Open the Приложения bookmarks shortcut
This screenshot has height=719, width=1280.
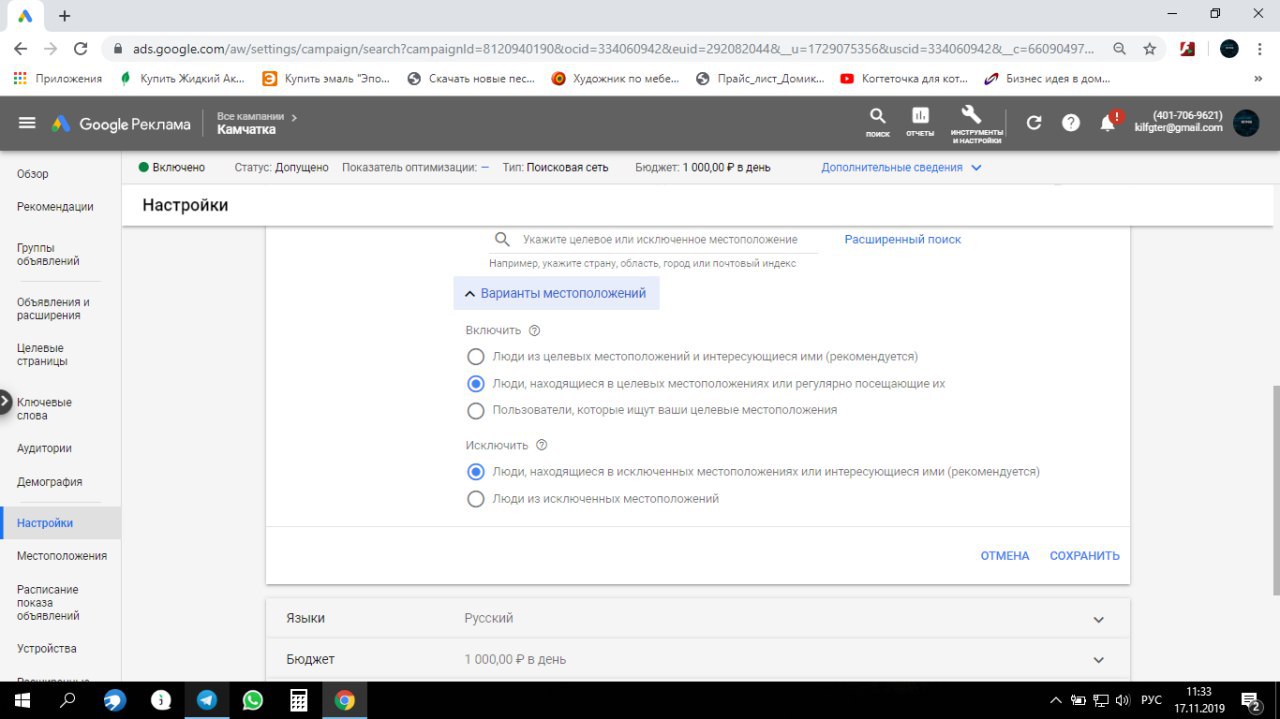(x=58, y=78)
